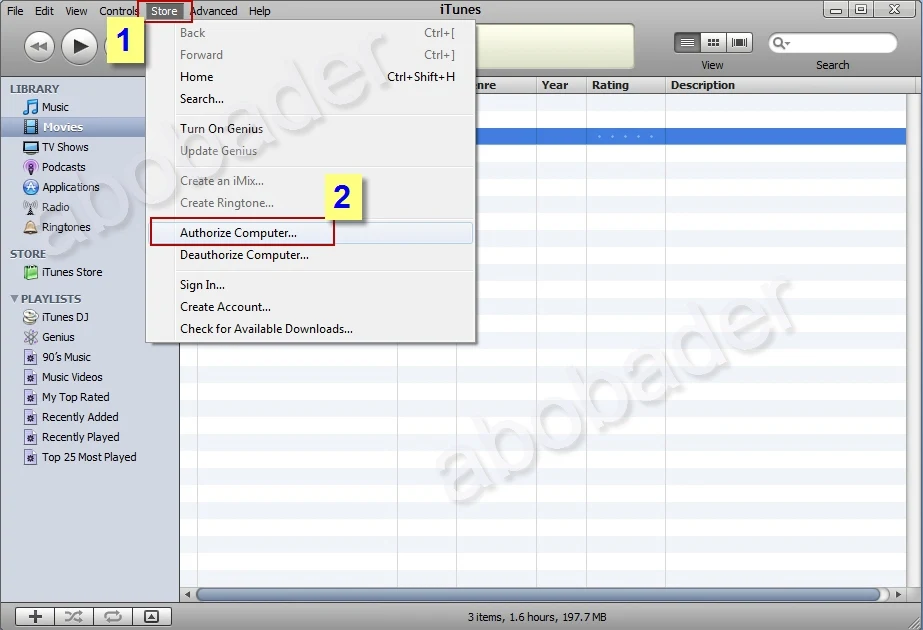
Task: Select Music Videos smart playlist
Action: tap(63, 377)
